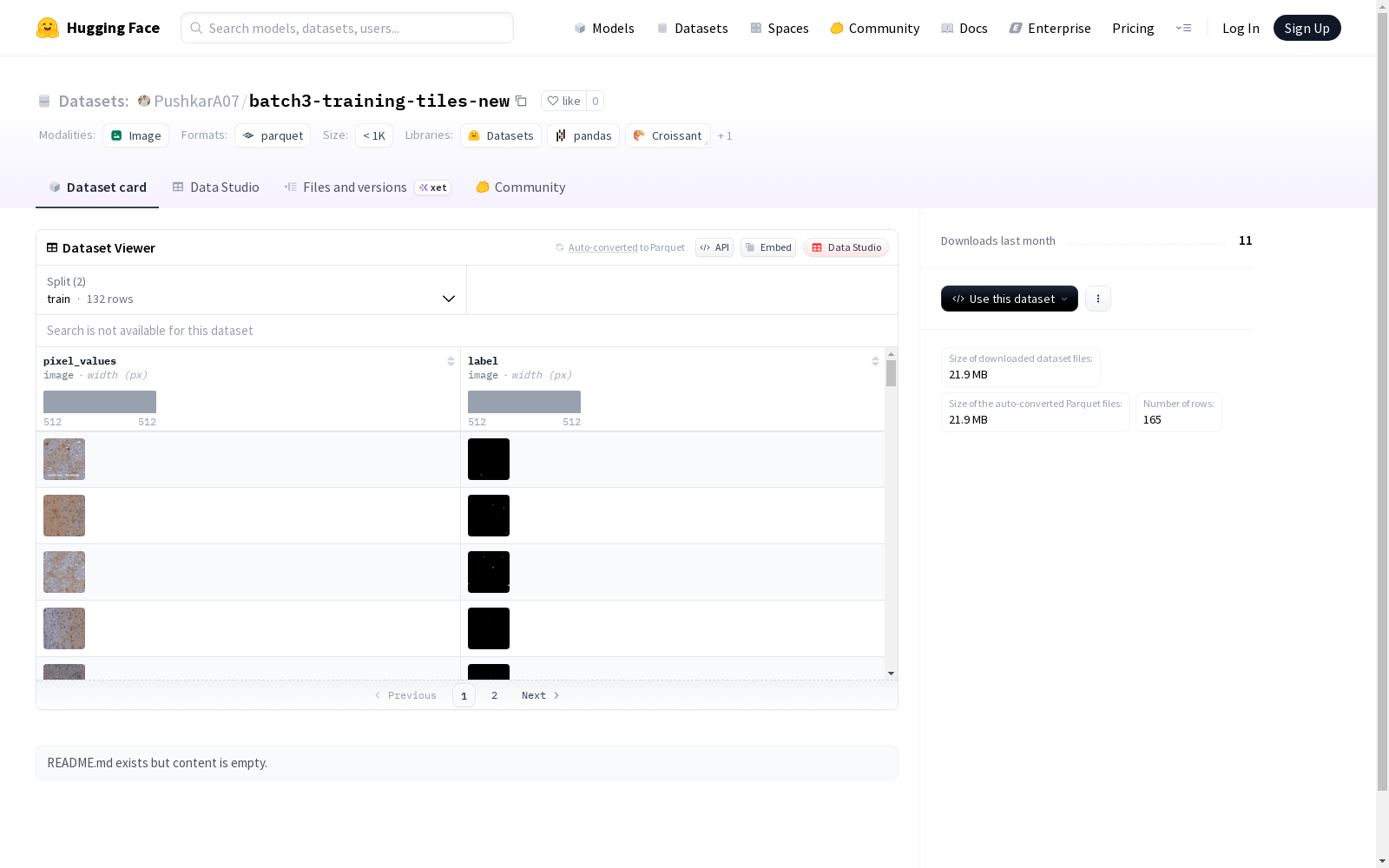Click the Auto-converted refresh icon
The height and width of the screenshot is (868, 1389).
coord(560,247)
